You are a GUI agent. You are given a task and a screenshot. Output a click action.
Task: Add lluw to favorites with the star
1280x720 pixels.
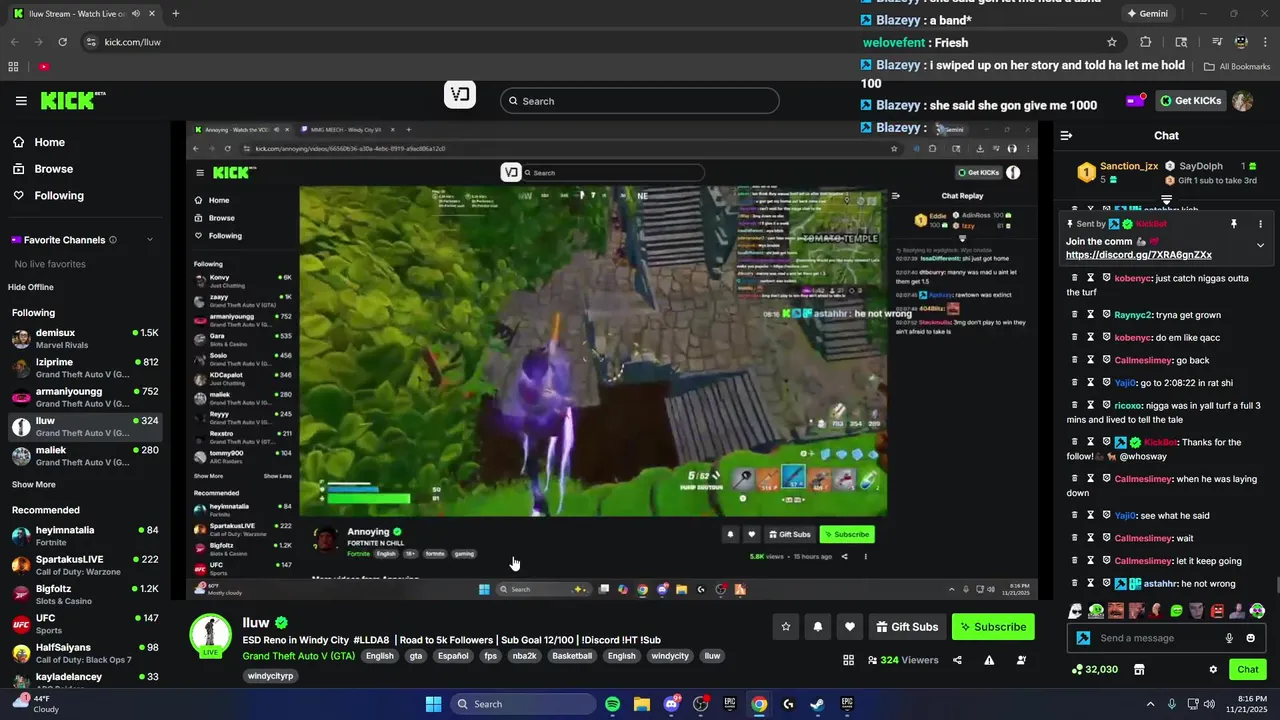click(x=786, y=627)
